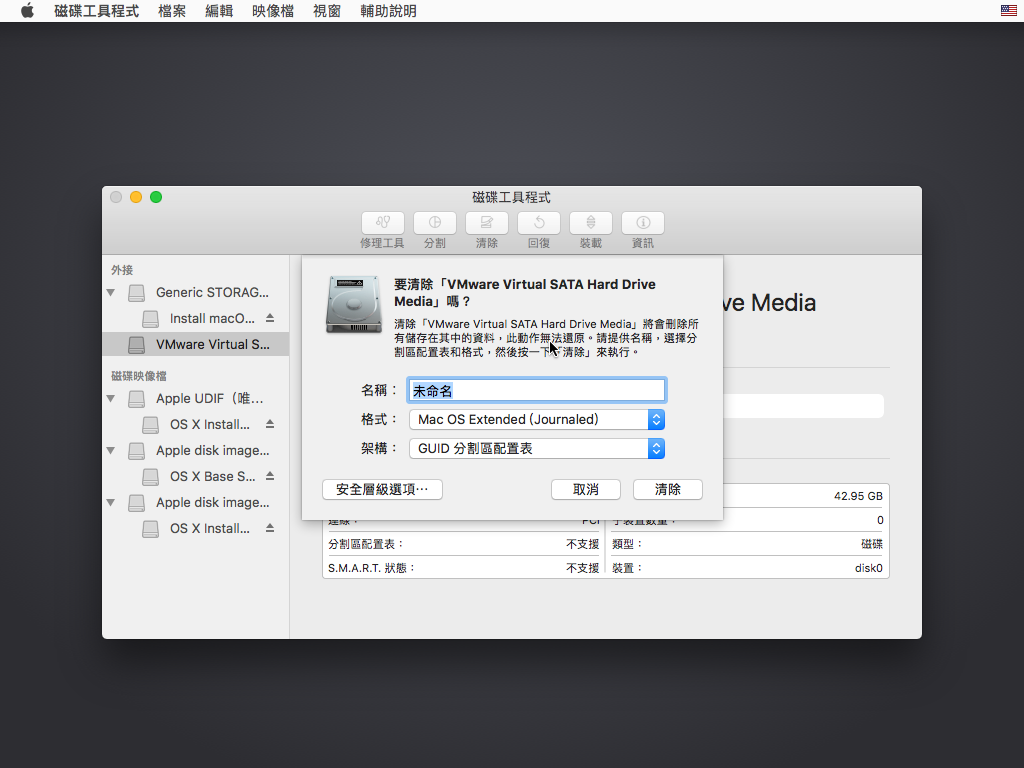Select Install macO... in the sidebar
1024x768 pixels.
[x=195, y=318]
